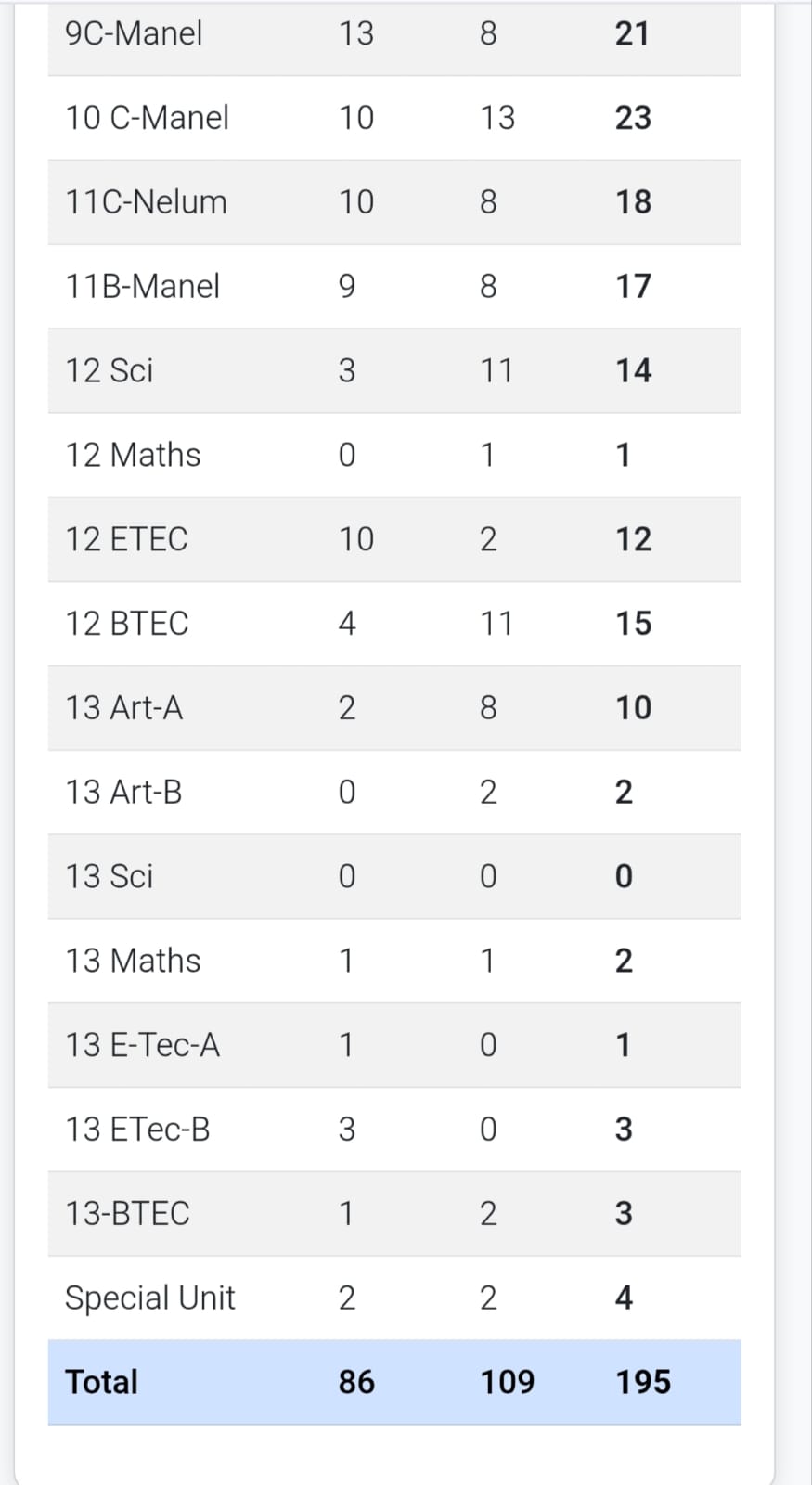Click the 12 BTEC class name
This screenshot has width=812, height=1485.
[126, 624]
